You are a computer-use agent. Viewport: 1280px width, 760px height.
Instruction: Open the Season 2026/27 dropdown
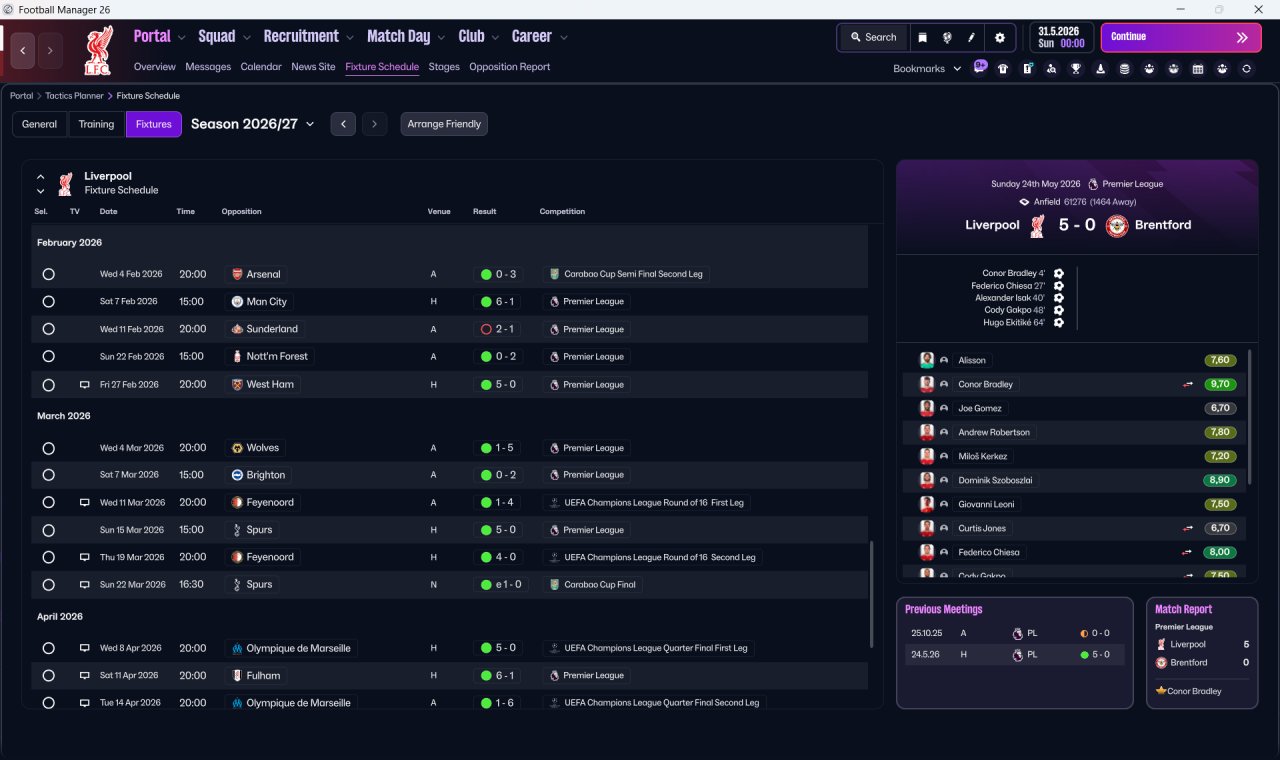tap(252, 124)
